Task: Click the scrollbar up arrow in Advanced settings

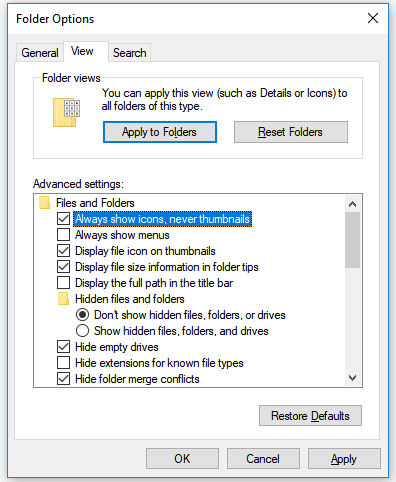Action: point(352,204)
